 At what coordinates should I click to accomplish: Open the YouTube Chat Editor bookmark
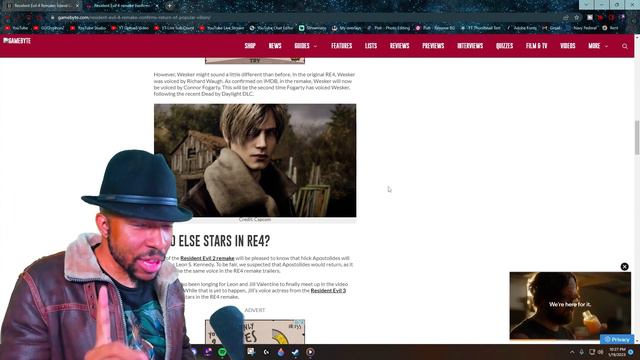[271, 28]
